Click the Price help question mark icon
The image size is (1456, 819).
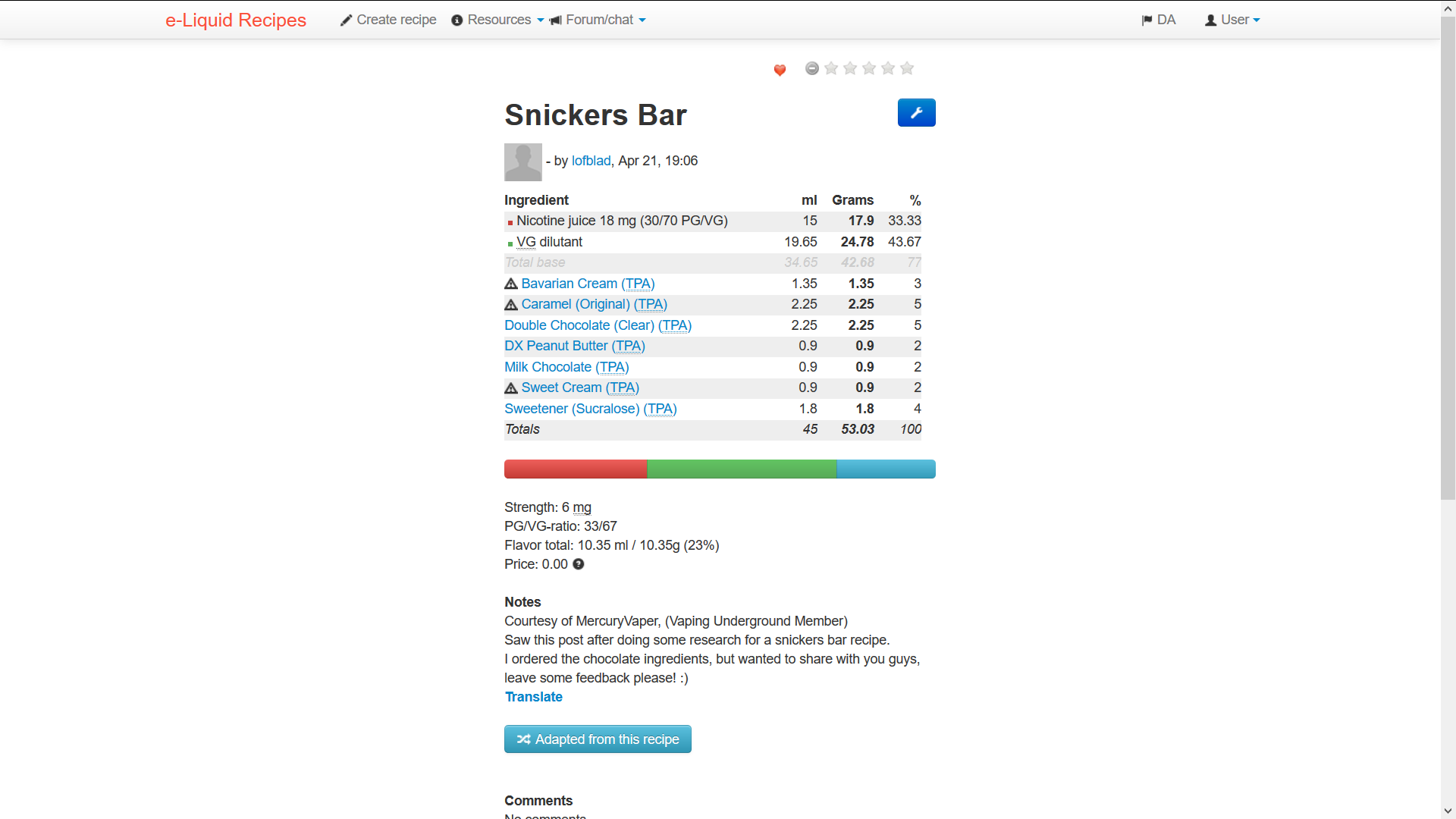(x=579, y=564)
